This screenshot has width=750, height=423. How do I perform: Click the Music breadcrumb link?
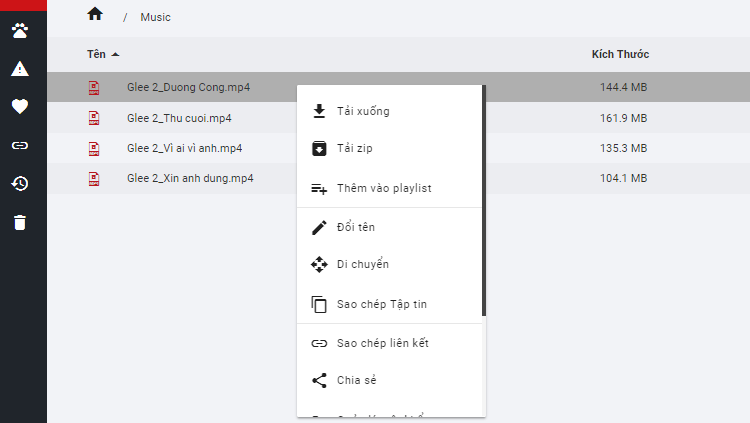coord(155,17)
